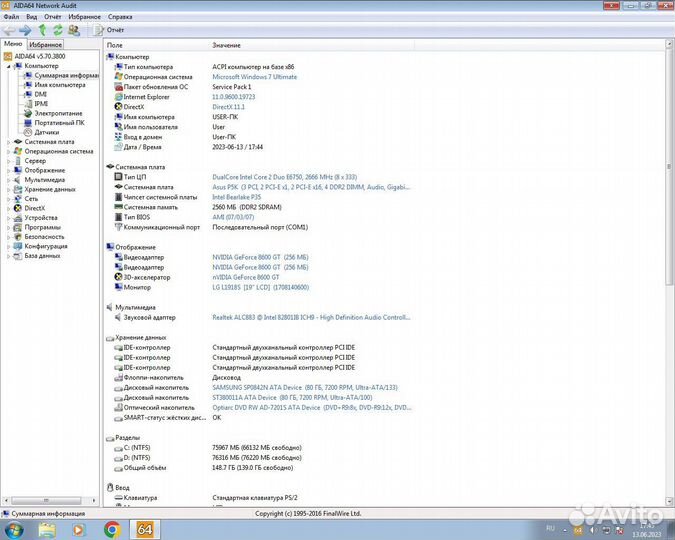This screenshot has width=675, height=540.
Task: Select Конфигурация in the tree
Action: tap(46, 246)
